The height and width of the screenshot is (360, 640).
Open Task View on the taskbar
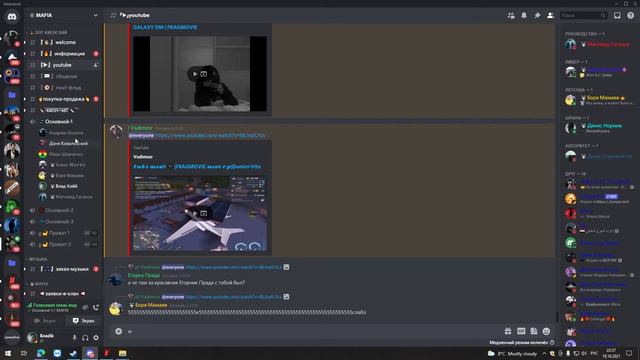[x=24, y=353]
